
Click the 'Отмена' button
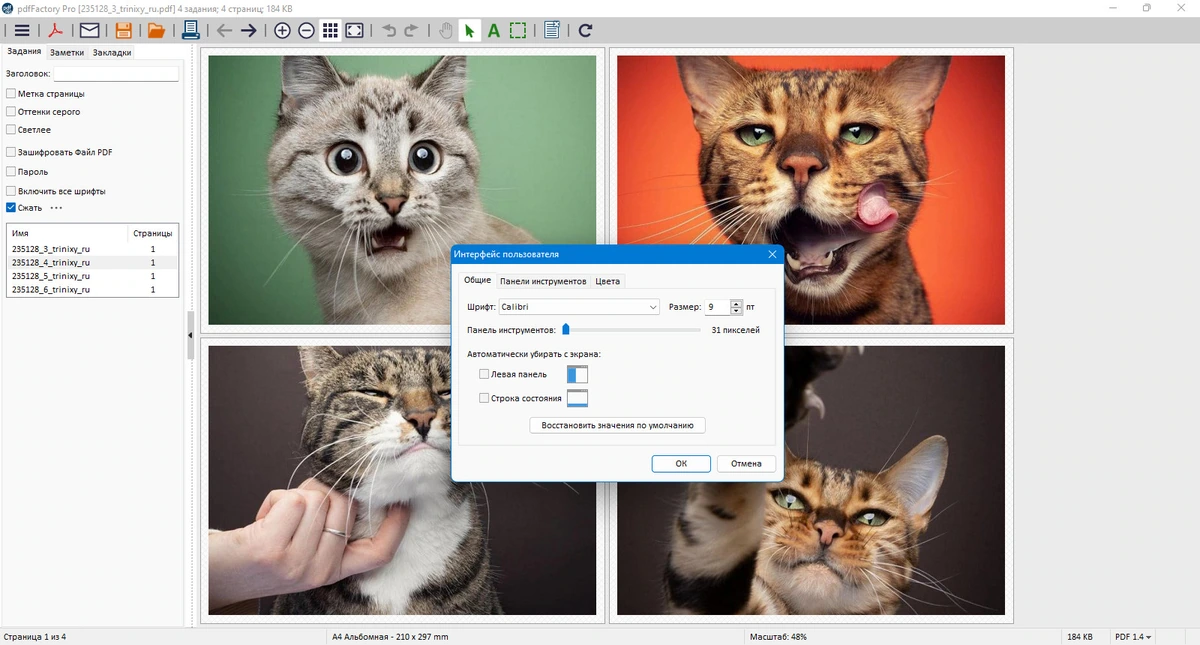tap(746, 463)
